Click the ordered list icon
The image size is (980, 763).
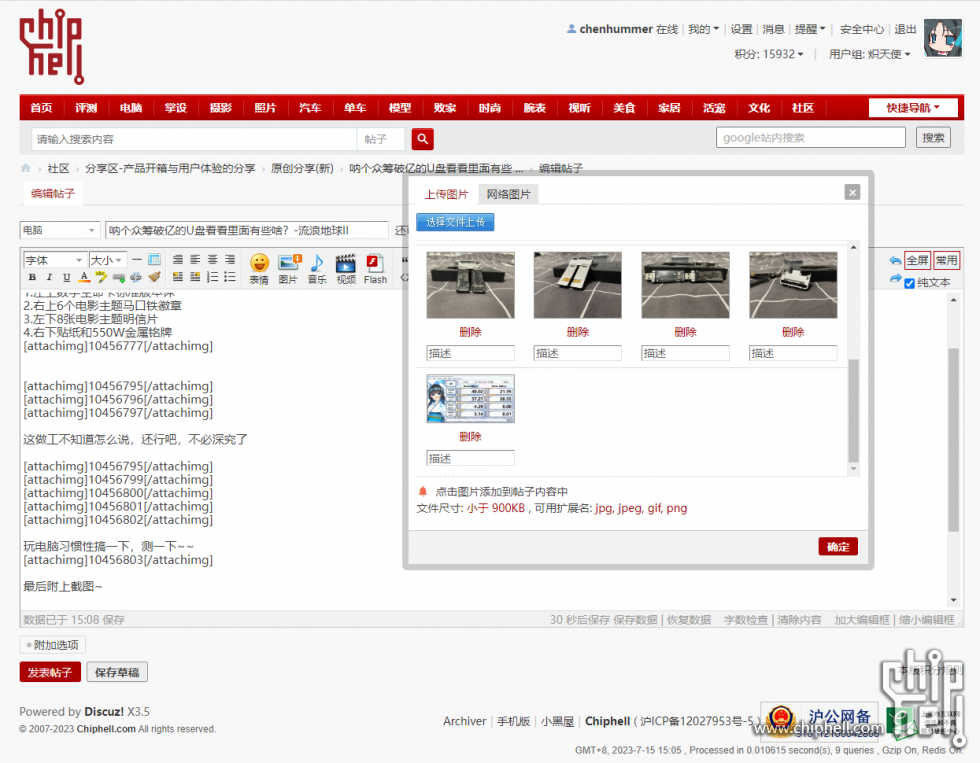[212, 277]
